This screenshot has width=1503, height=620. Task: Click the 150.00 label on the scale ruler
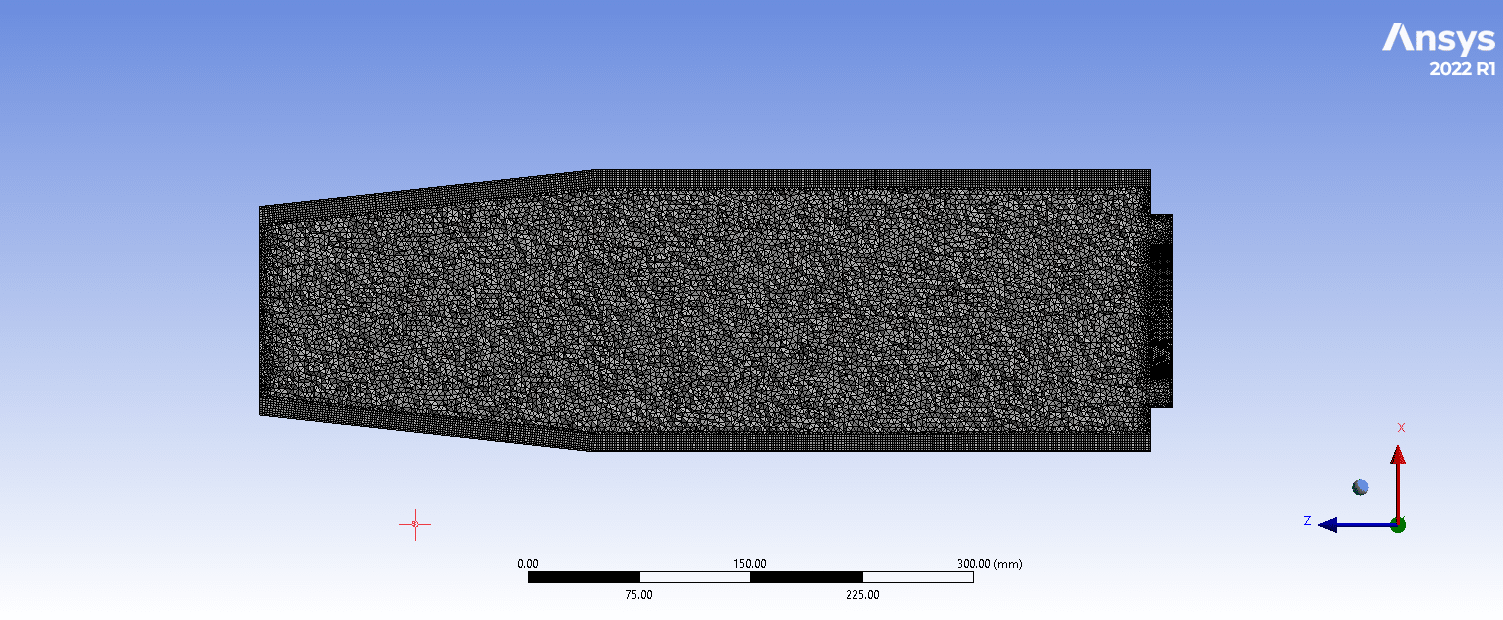[x=750, y=564]
